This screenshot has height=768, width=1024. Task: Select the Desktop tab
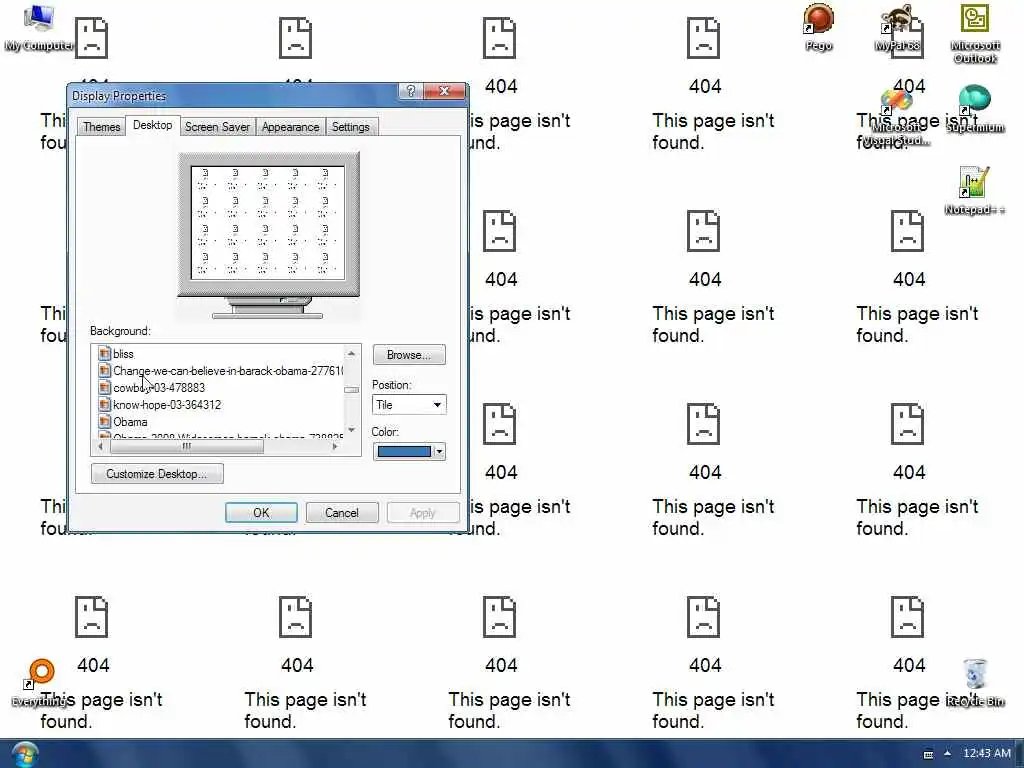tap(152, 125)
